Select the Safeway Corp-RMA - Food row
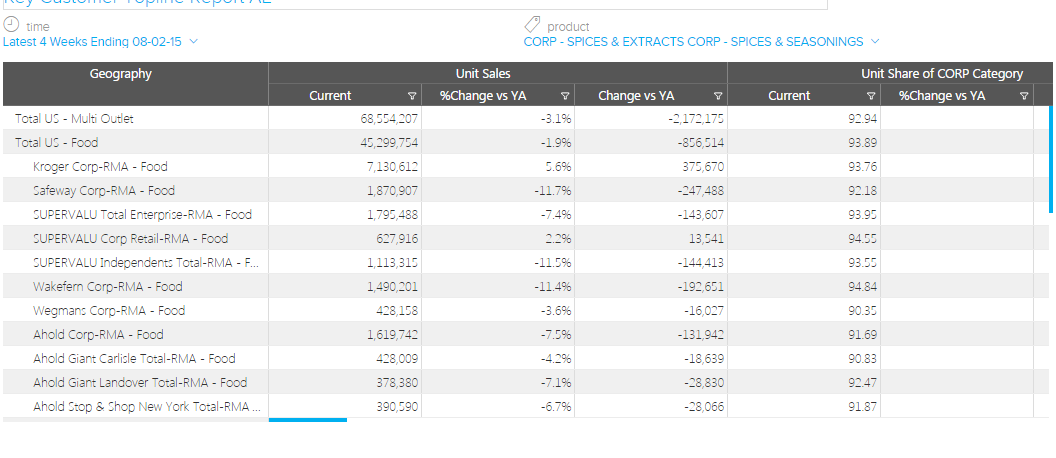 [104, 191]
